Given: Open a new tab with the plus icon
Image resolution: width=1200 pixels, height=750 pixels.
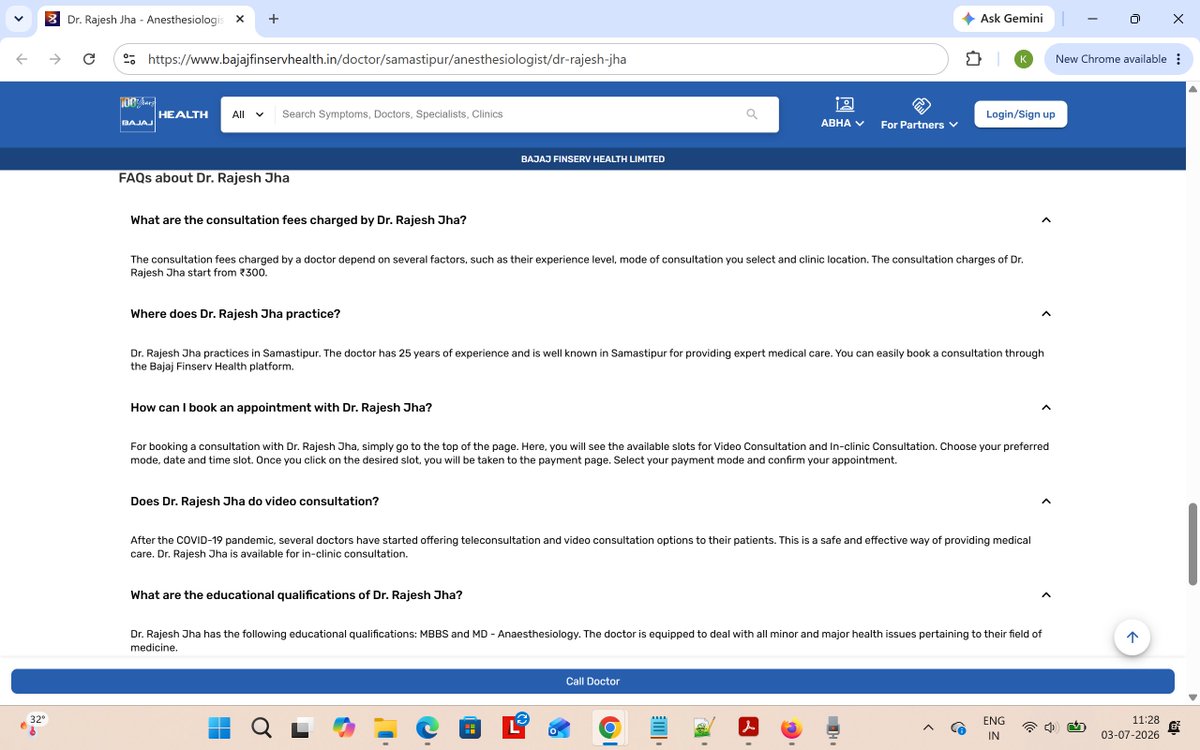Looking at the screenshot, I should [x=273, y=18].
